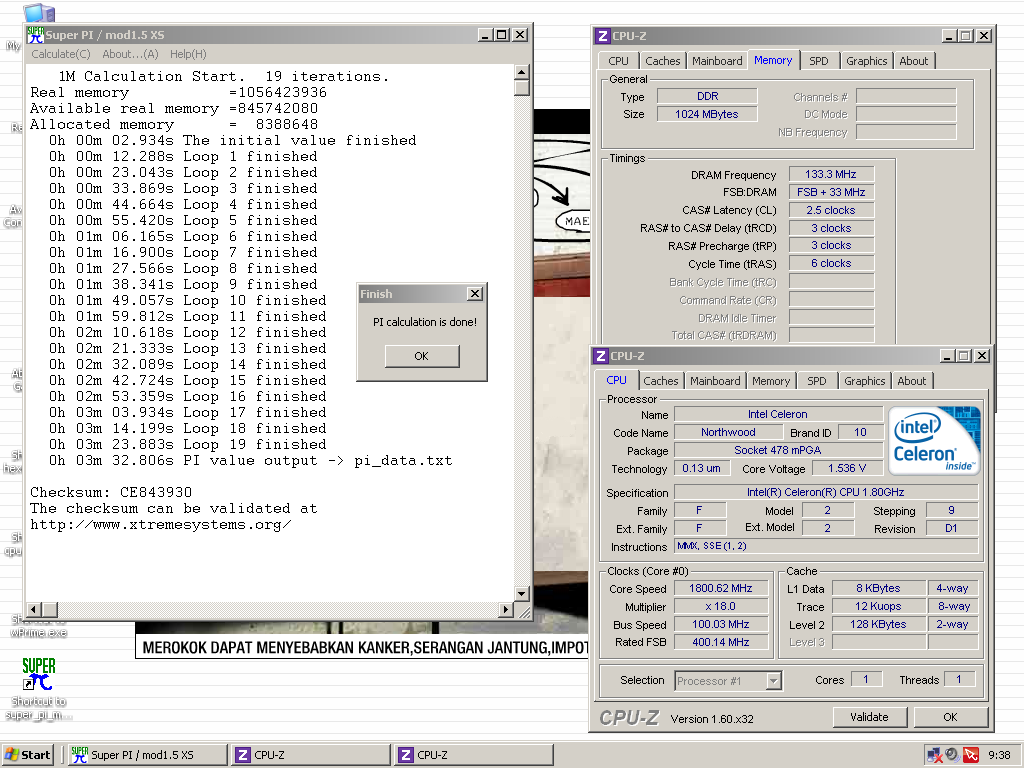Screen dimensions: 1024x768
Task: Click the system clock showing 9:38
Action: coord(999,755)
